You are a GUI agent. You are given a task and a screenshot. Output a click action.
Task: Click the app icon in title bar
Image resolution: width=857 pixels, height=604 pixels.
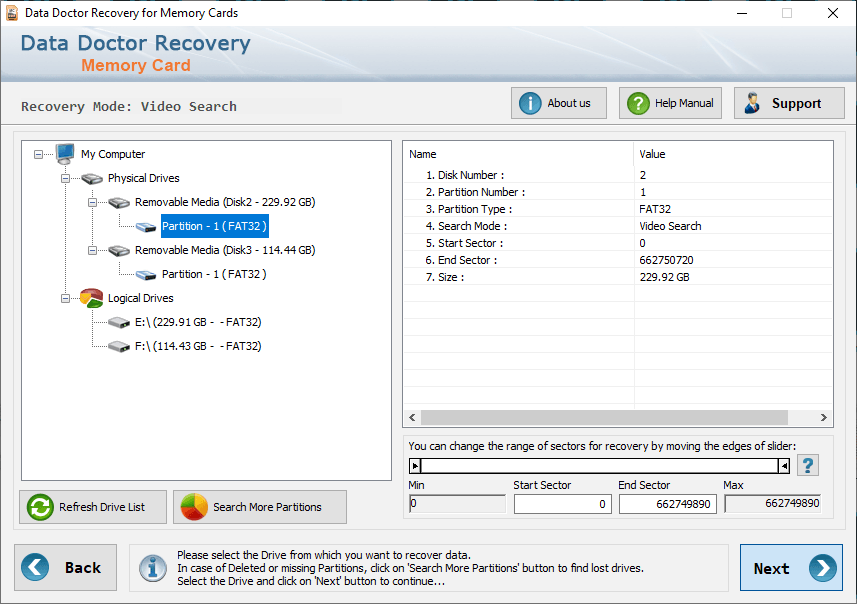click(11, 13)
